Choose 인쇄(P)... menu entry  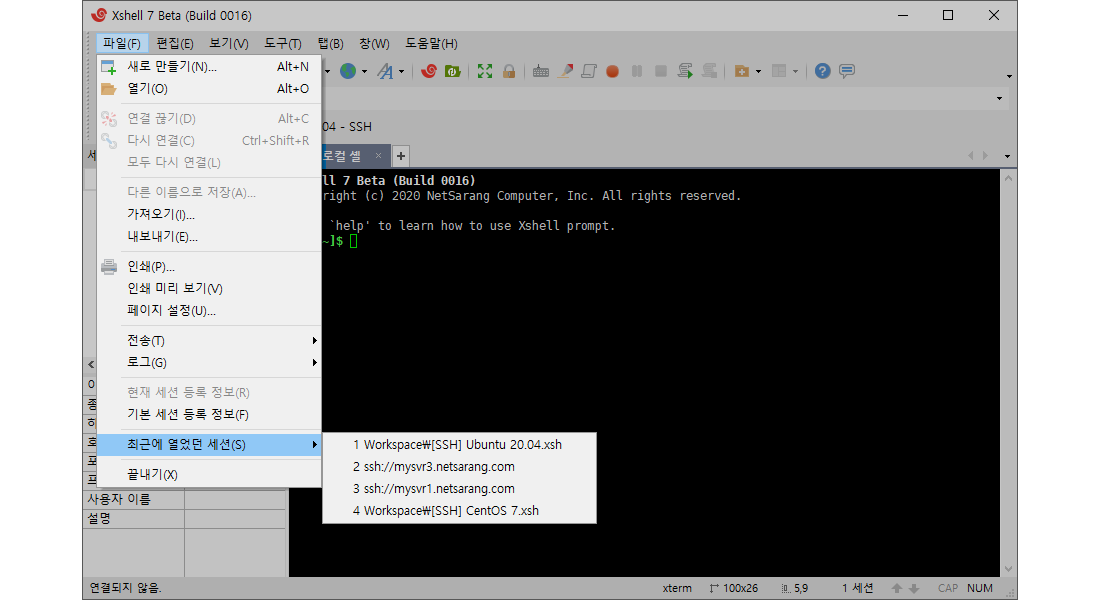point(209,267)
